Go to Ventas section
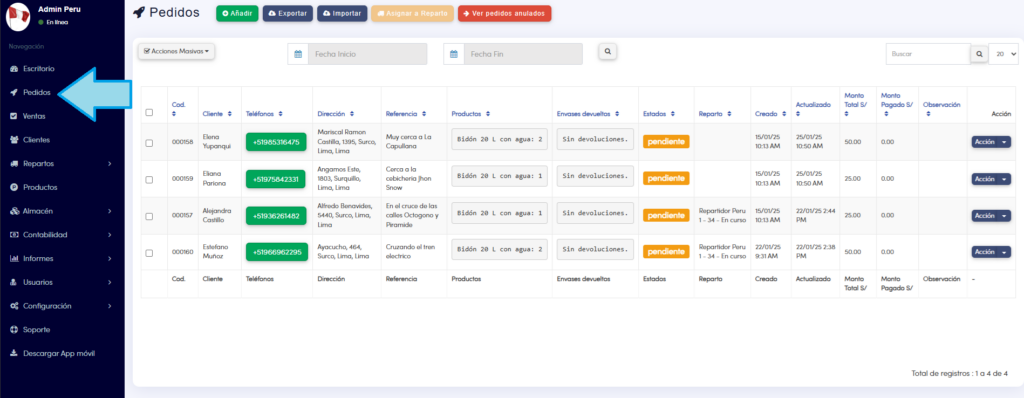The width and height of the screenshot is (1024, 398). click(x=34, y=116)
